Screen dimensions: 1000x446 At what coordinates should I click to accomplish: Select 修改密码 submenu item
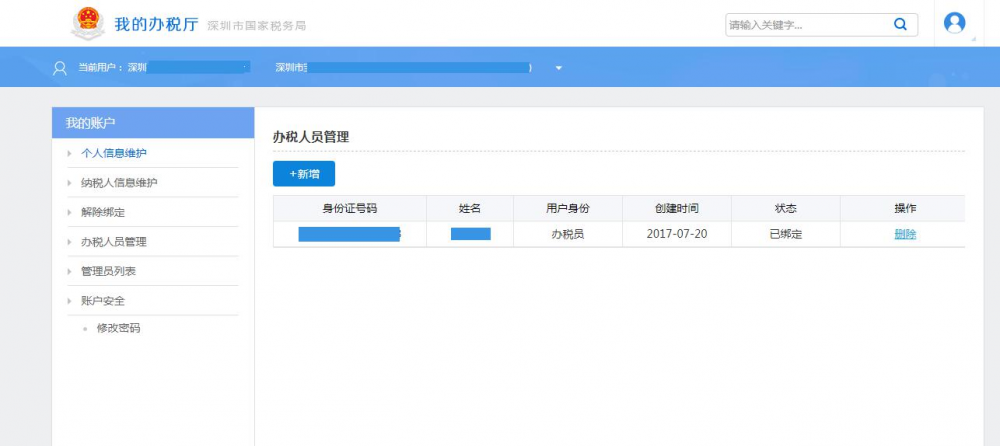click(x=118, y=328)
